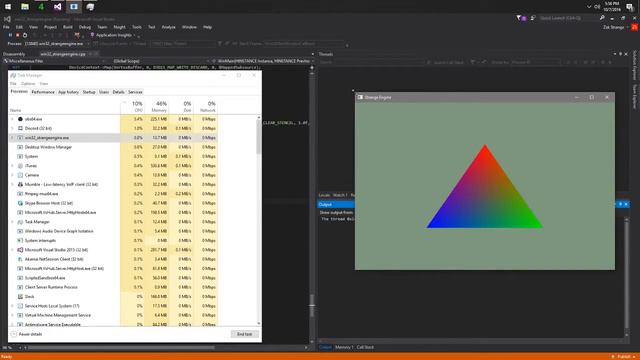Open the Debug menu

tap(85, 27)
